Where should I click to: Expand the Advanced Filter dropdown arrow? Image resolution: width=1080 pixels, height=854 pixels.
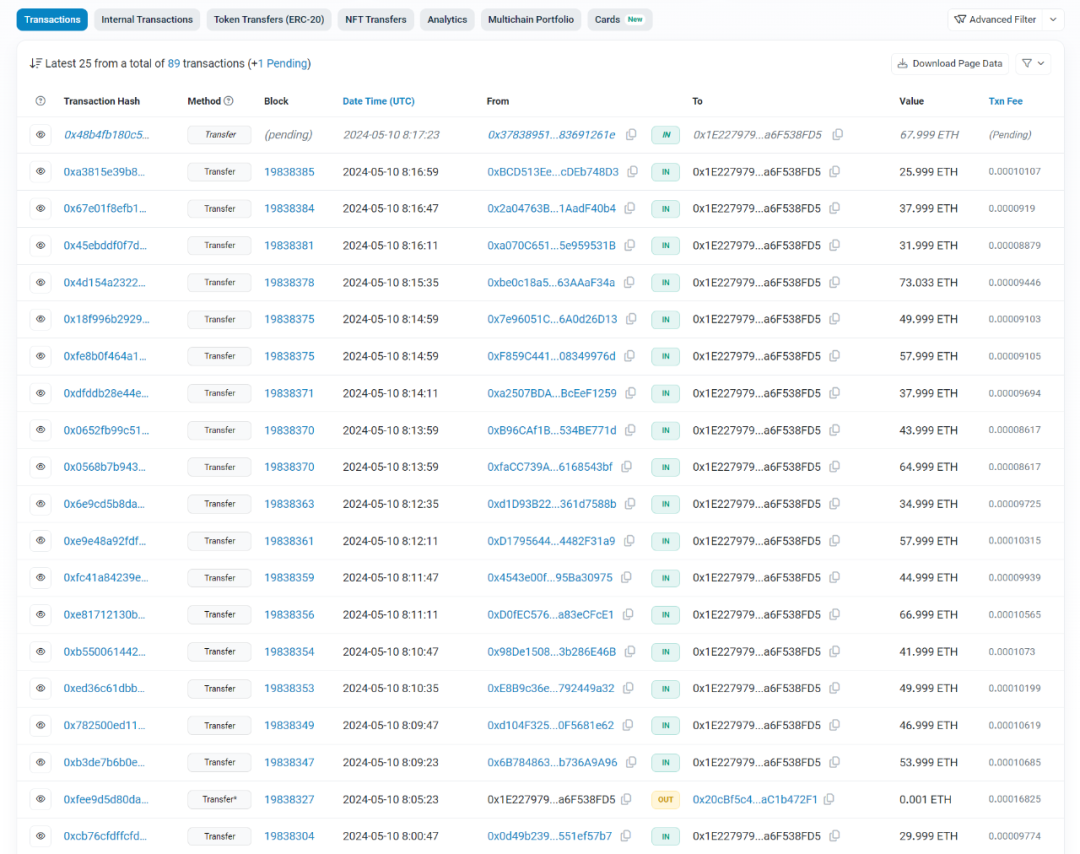pos(1054,19)
